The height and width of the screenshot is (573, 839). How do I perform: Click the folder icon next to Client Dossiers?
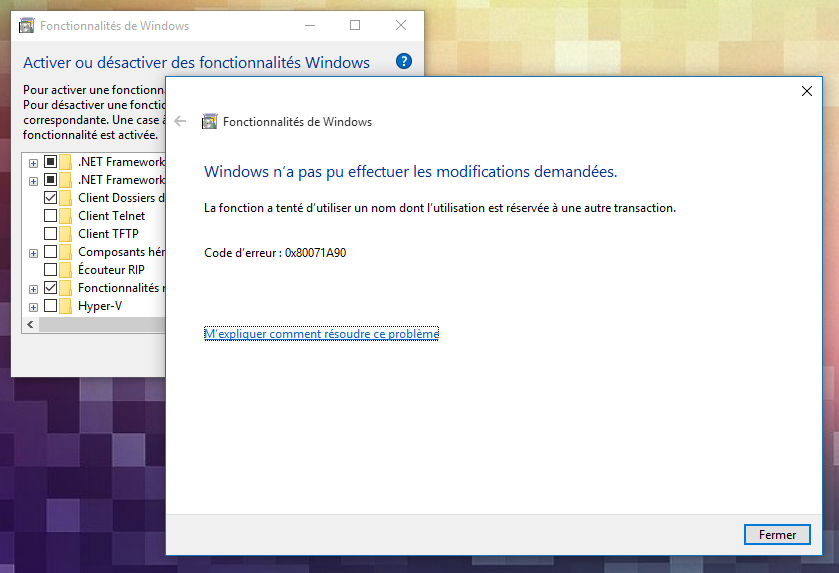(66, 197)
